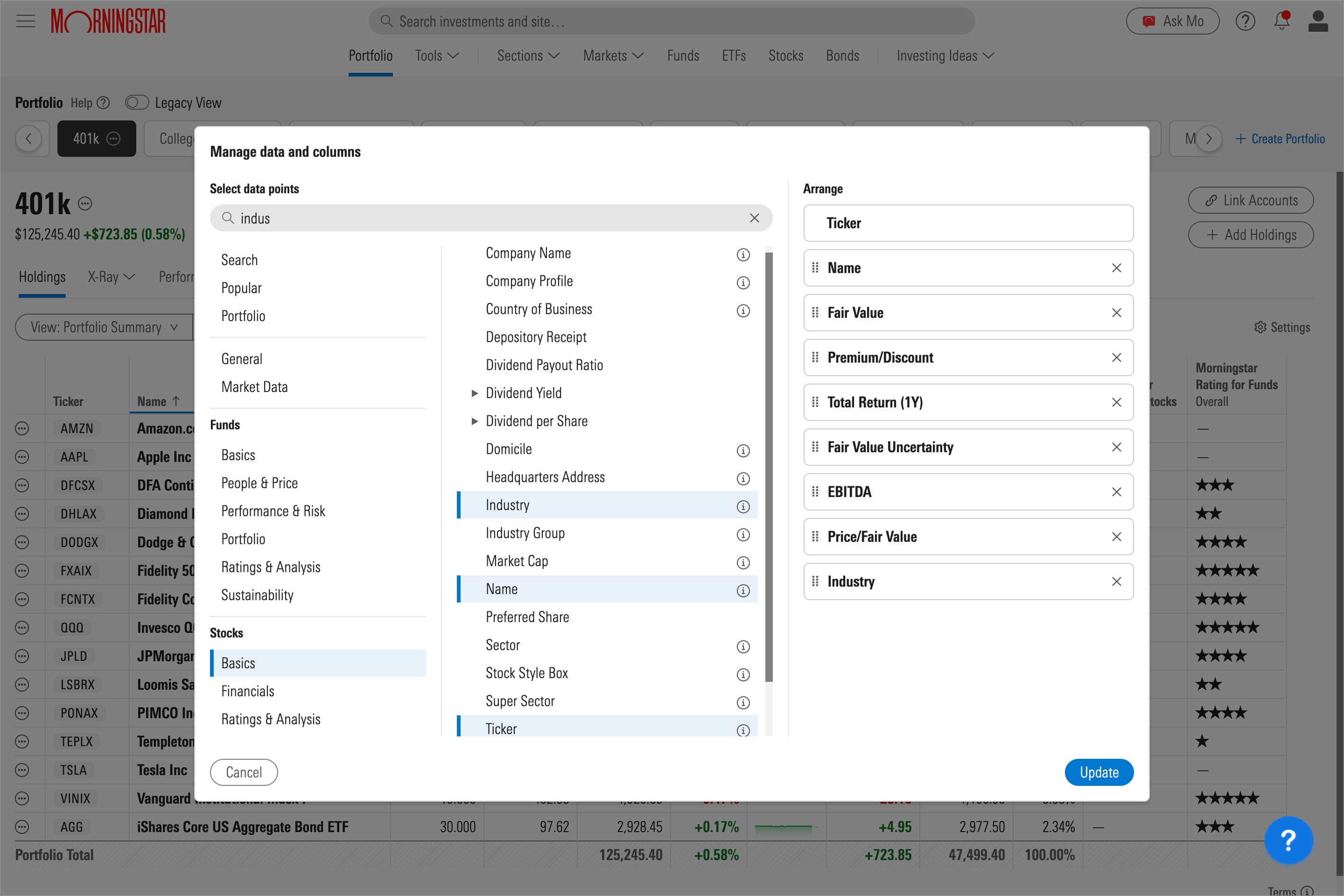This screenshot has height=896, width=1344.
Task: Open the Investing Ideas dropdown
Action: pyautogui.click(x=945, y=56)
